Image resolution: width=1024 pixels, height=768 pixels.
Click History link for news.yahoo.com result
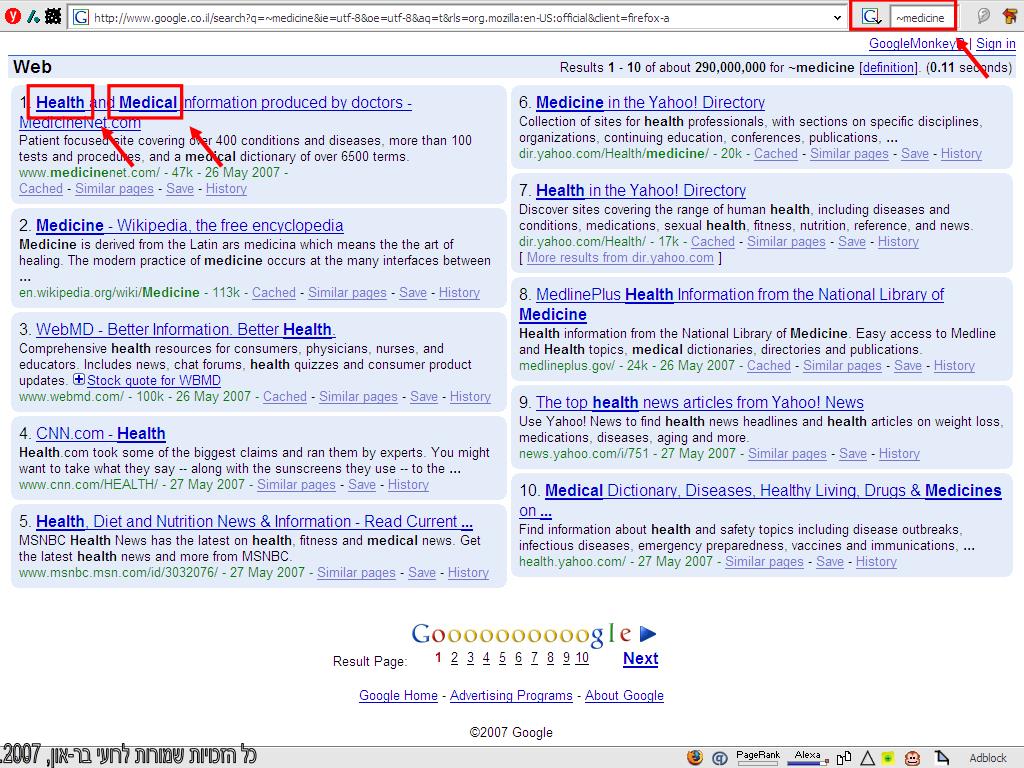pyautogui.click(x=899, y=454)
